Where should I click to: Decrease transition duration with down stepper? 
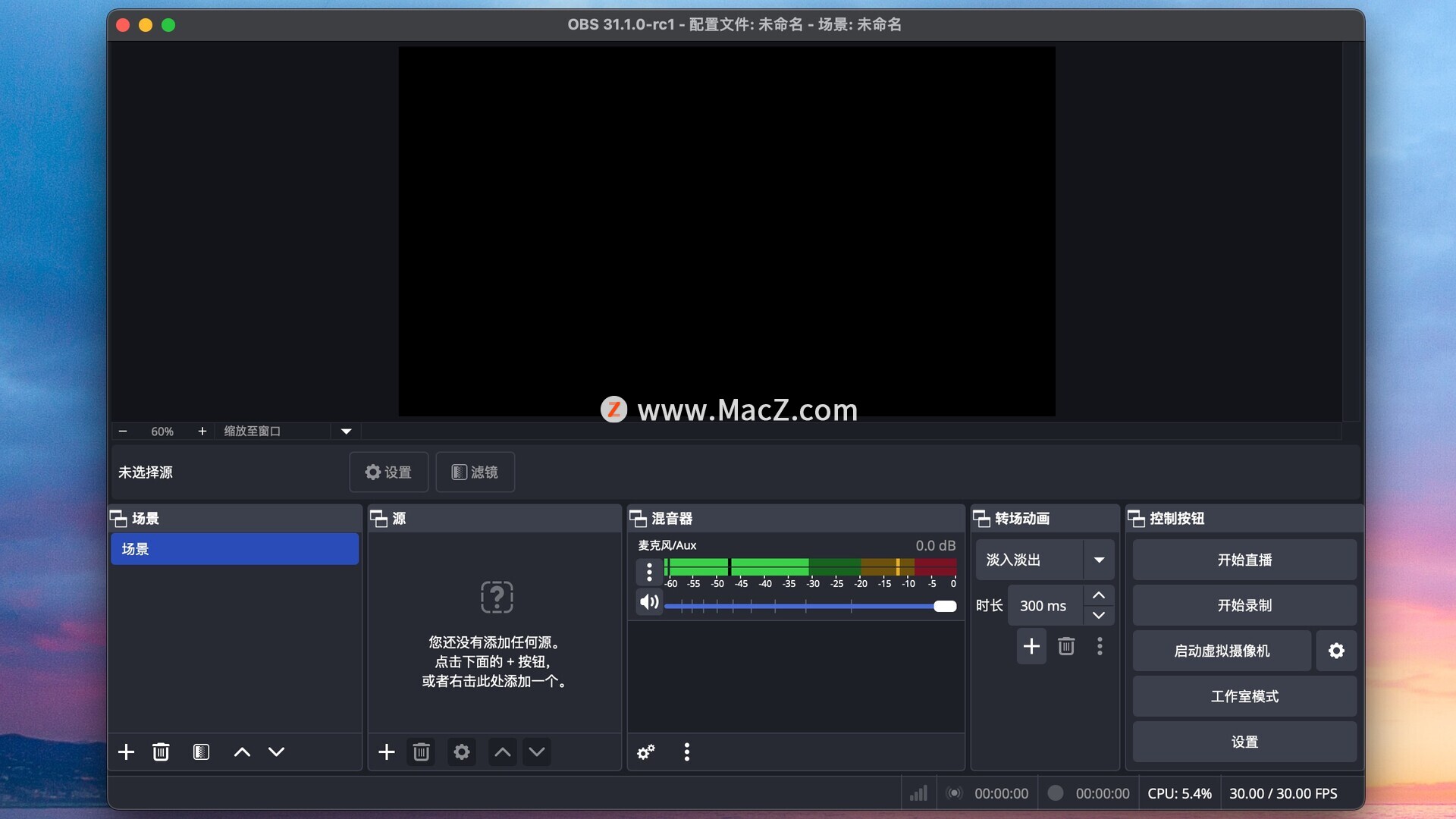pos(1099,616)
